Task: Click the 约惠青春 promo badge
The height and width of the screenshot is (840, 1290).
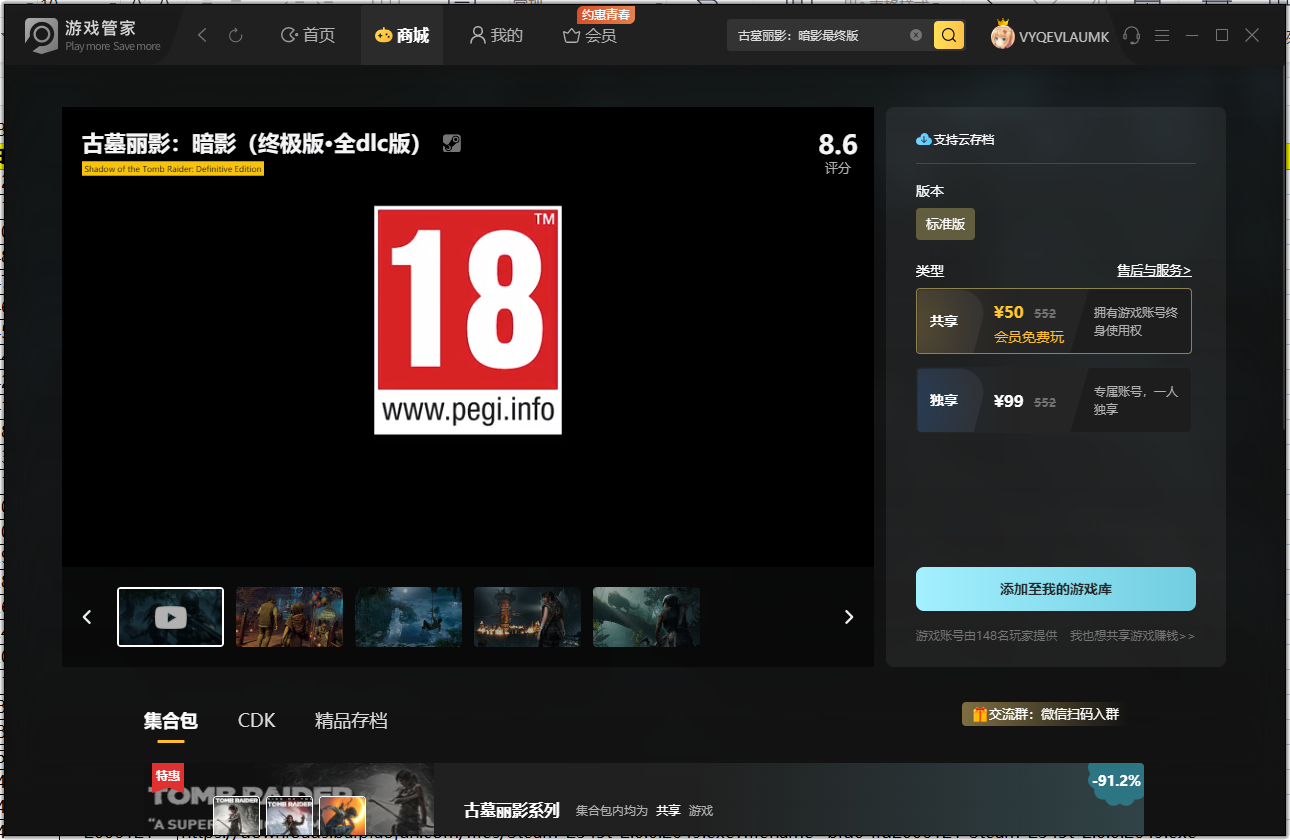Action: [606, 14]
